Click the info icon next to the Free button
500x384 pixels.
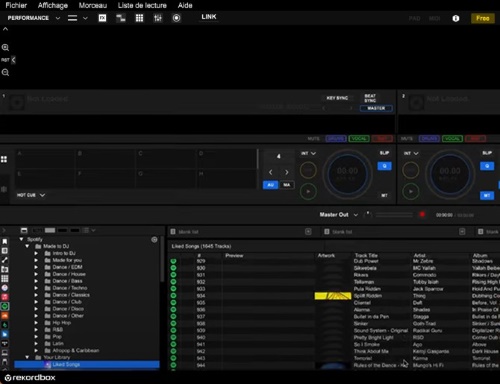click(x=456, y=18)
